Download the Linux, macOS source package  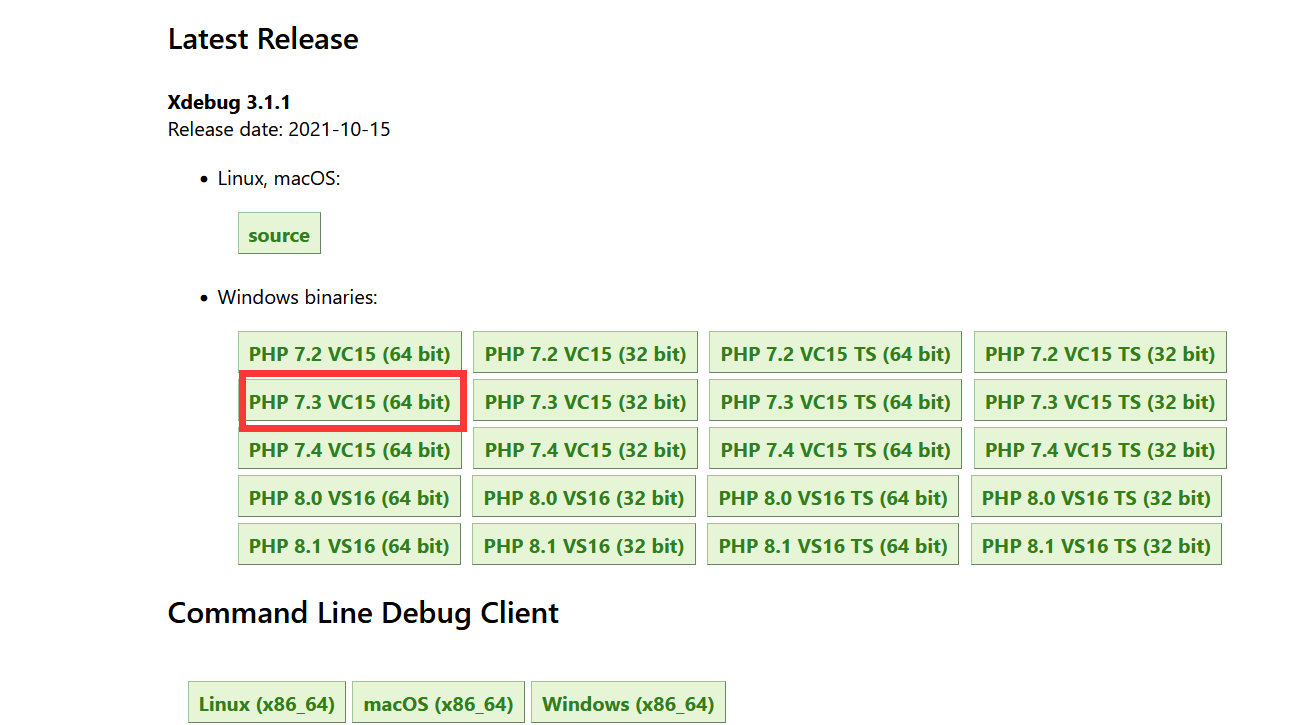click(279, 234)
